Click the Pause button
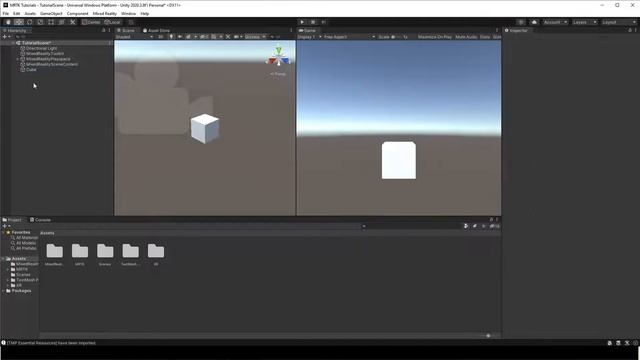Viewport: 640px width, 360px height. [x=313, y=22]
